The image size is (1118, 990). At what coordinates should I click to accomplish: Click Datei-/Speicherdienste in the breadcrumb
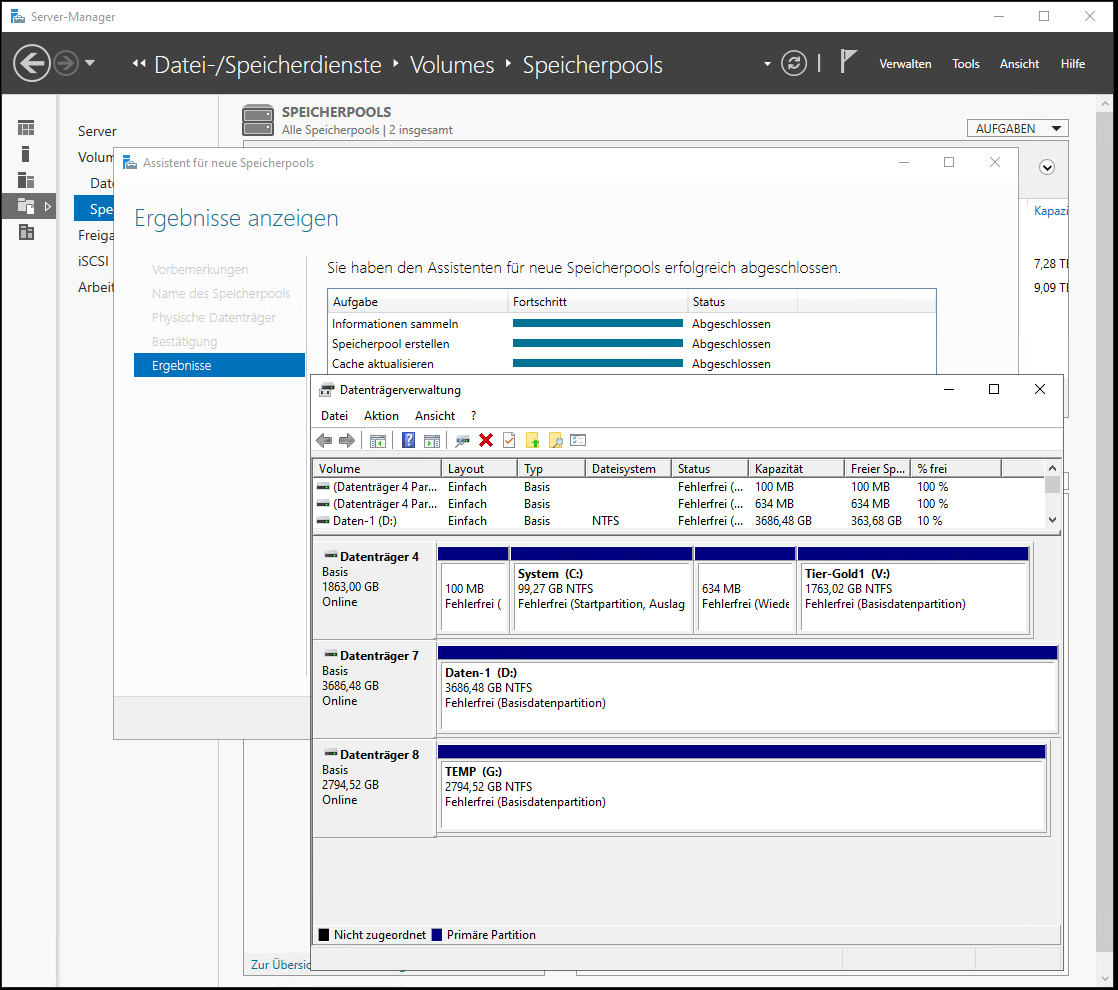coord(268,65)
